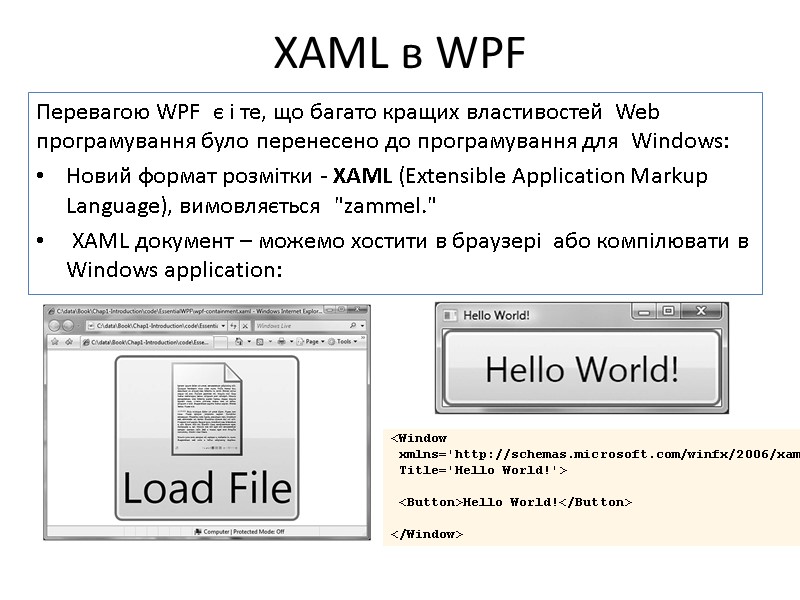This screenshot has width=800, height=600.
Task: Open the Page menu in IE
Action: (x=310, y=342)
